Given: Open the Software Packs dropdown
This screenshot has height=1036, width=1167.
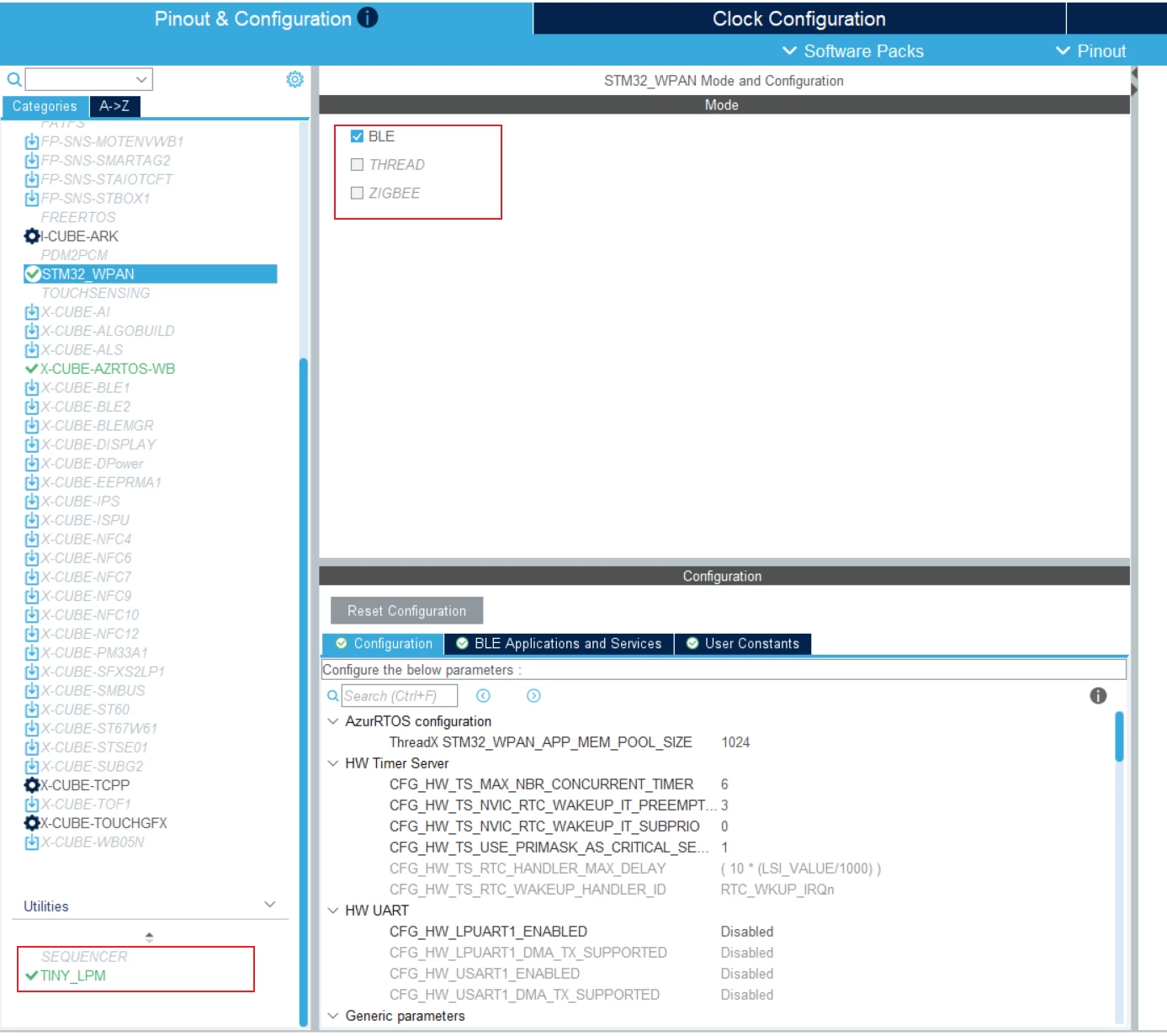Looking at the screenshot, I should pyautogui.click(x=853, y=51).
